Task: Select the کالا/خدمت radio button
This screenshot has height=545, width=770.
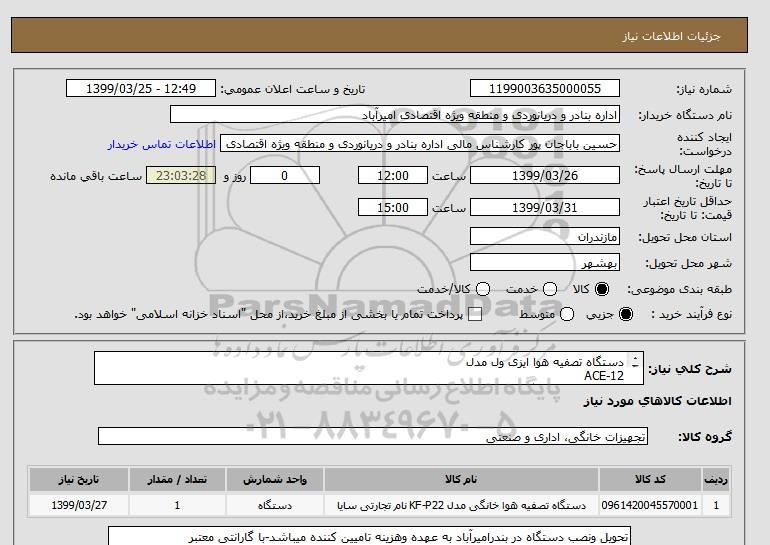Action: (483, 289)
